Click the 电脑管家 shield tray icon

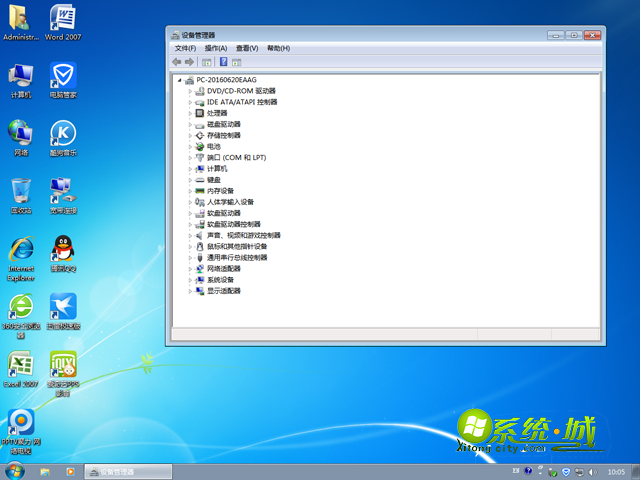pyautogui.click(x=566, y=472)
